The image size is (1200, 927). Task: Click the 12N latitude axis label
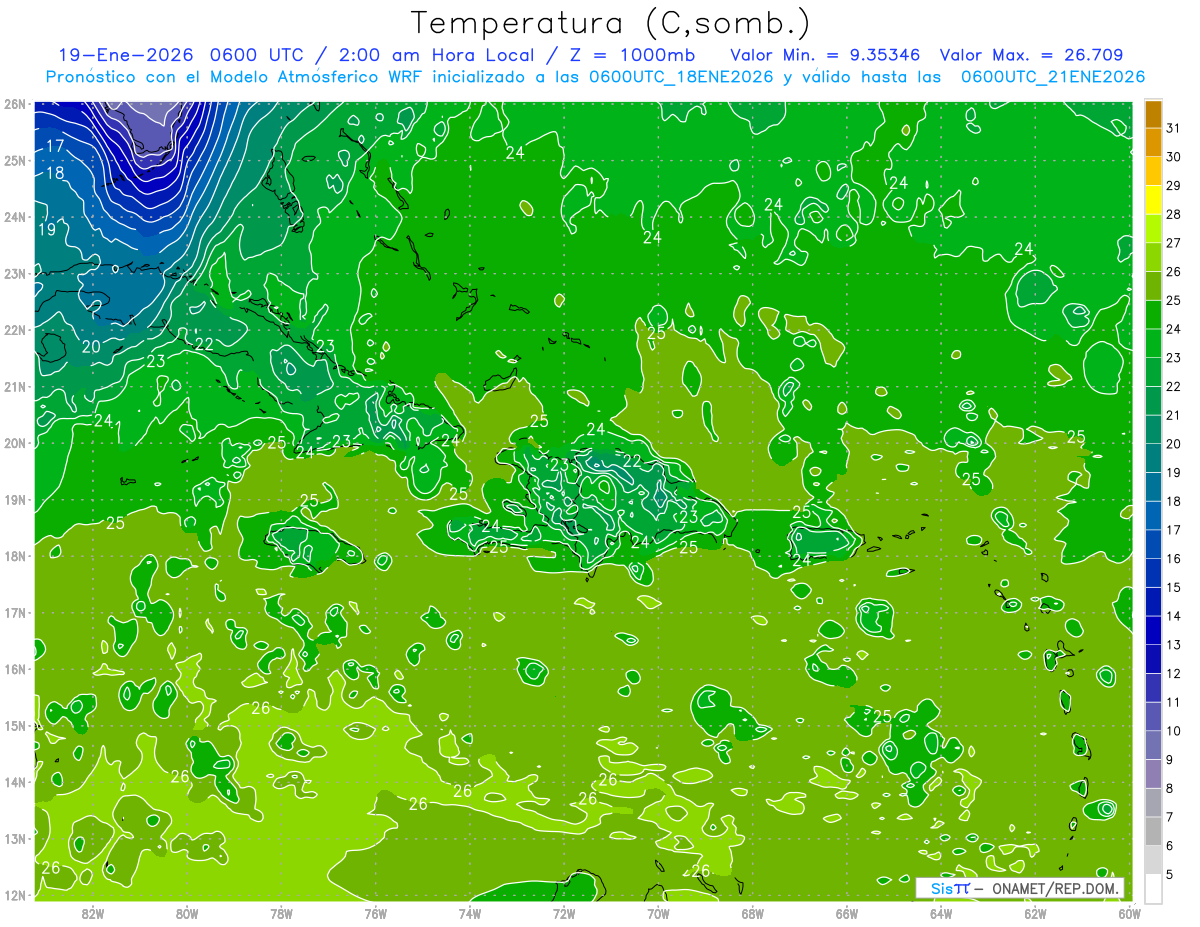[x=14, y=895]
